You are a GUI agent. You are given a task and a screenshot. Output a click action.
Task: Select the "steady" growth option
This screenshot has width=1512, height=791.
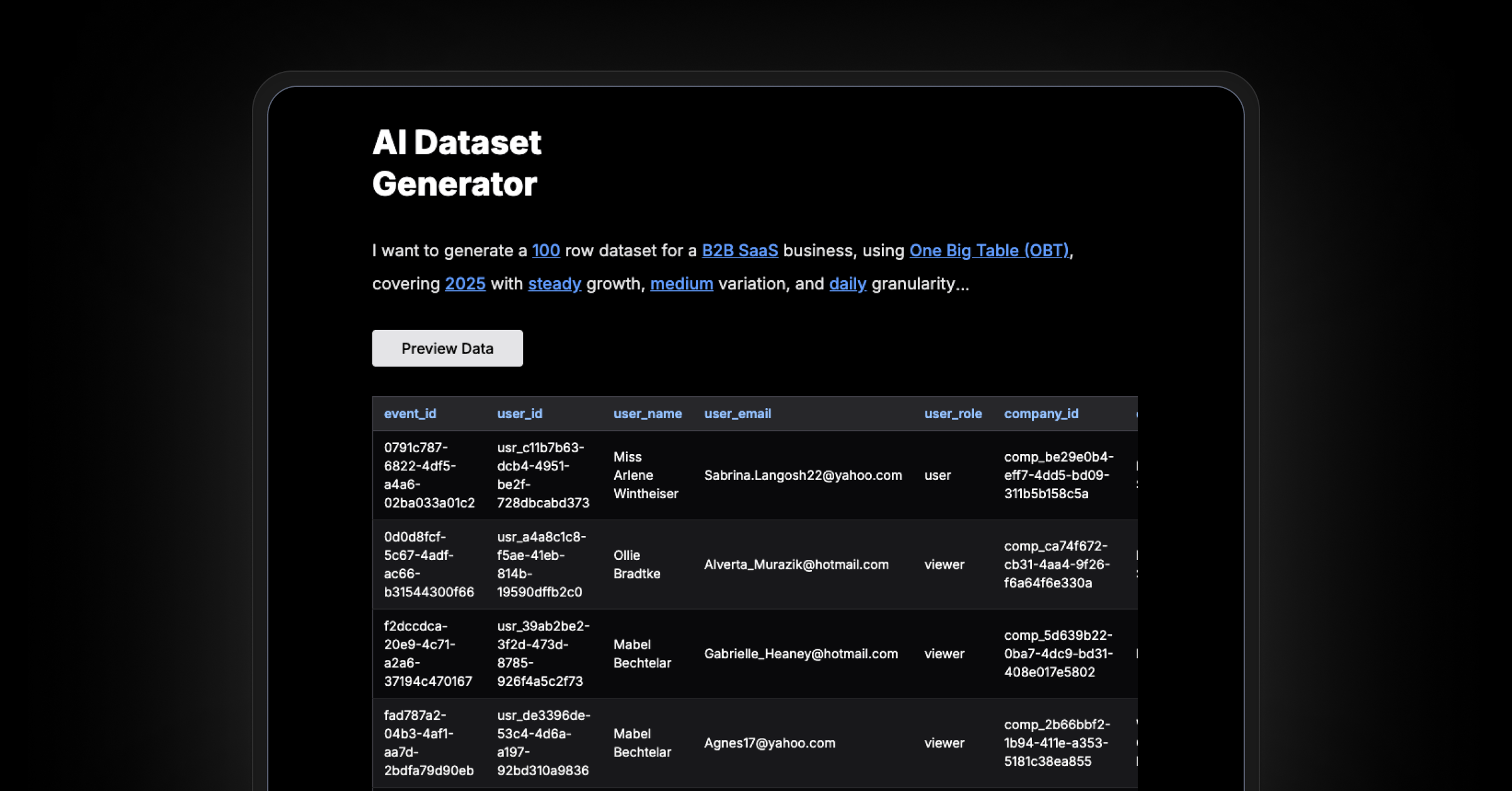[554, 283]
